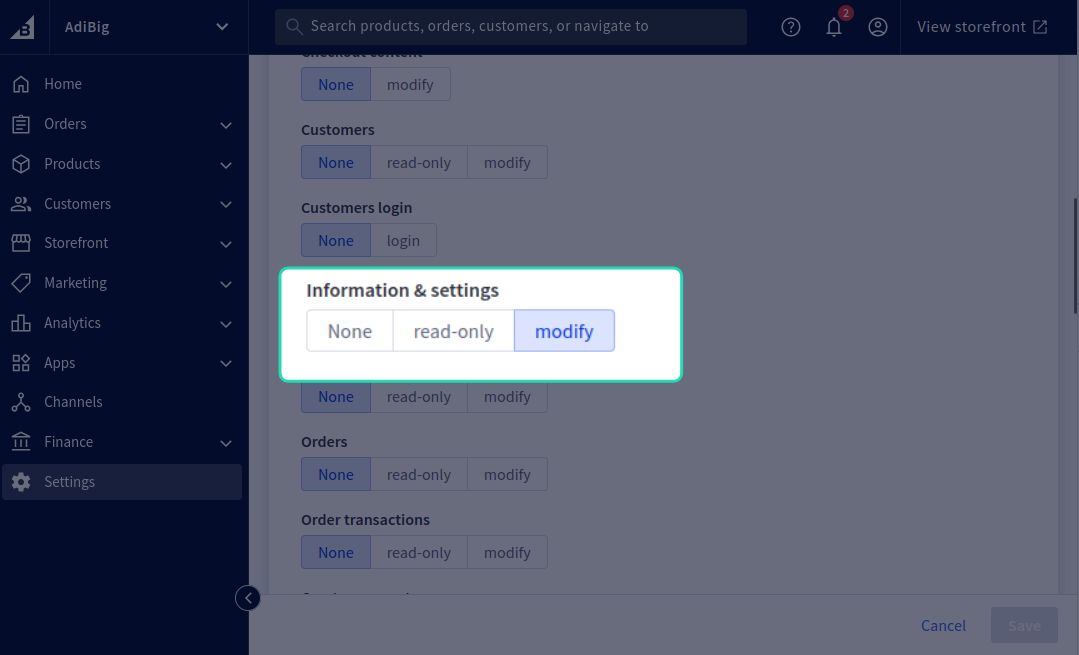Select None for Order transactions

pos(336,552)
